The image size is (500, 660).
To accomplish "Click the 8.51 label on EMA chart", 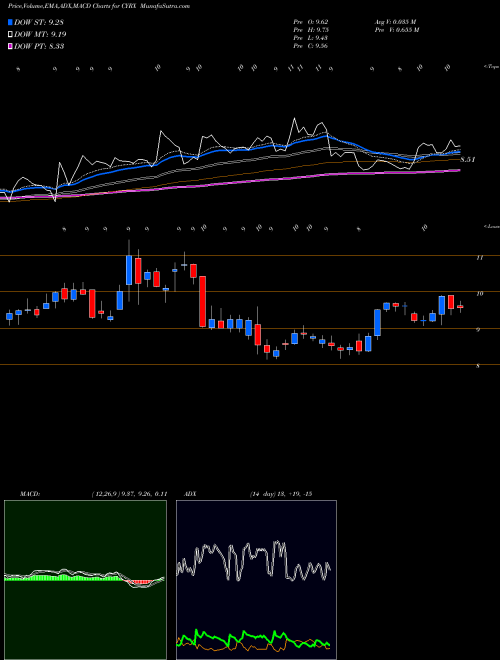I will 468,160.
